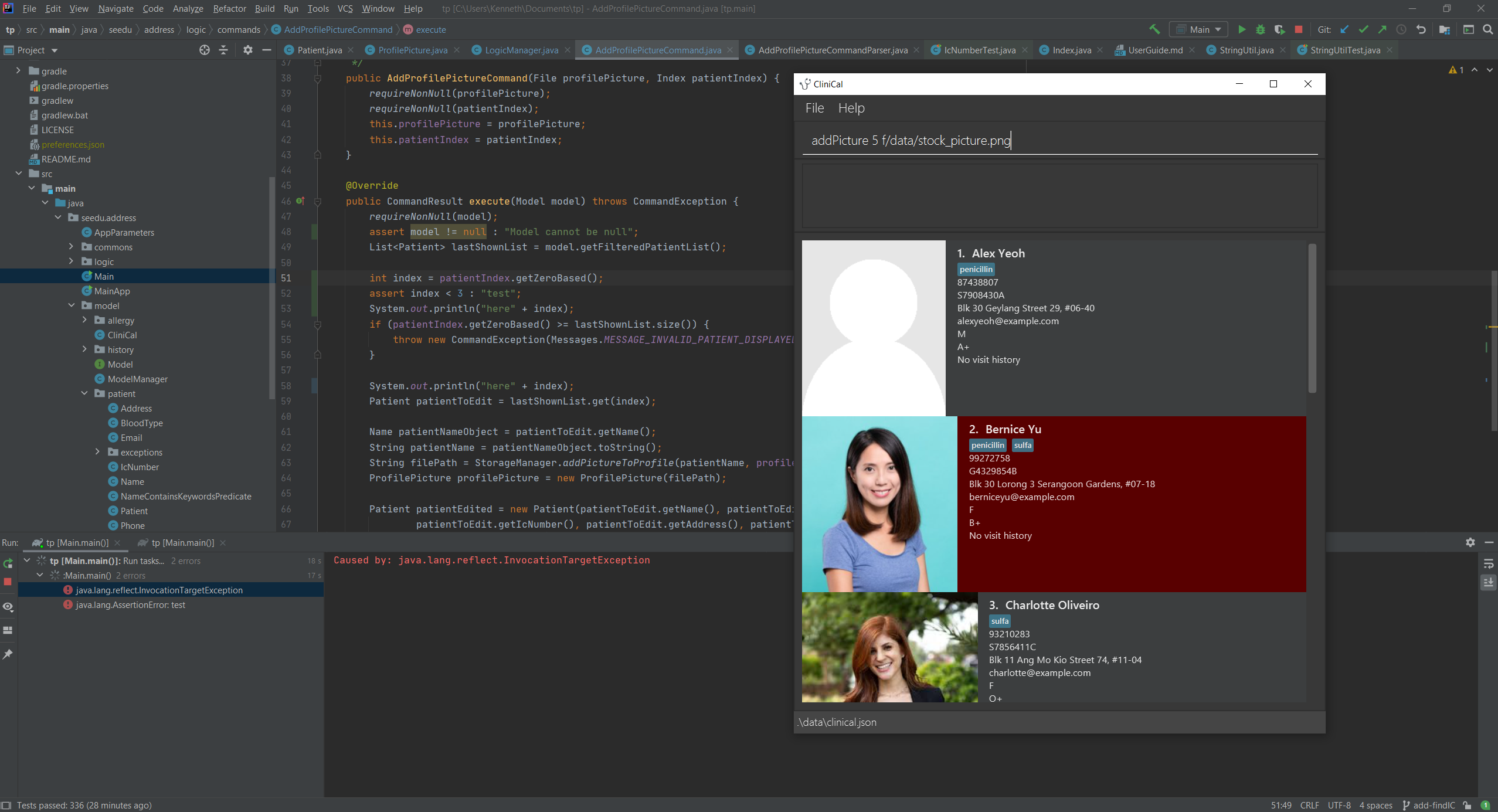
Task: Open the Refactor menu
Action: (x=229, y=9)
